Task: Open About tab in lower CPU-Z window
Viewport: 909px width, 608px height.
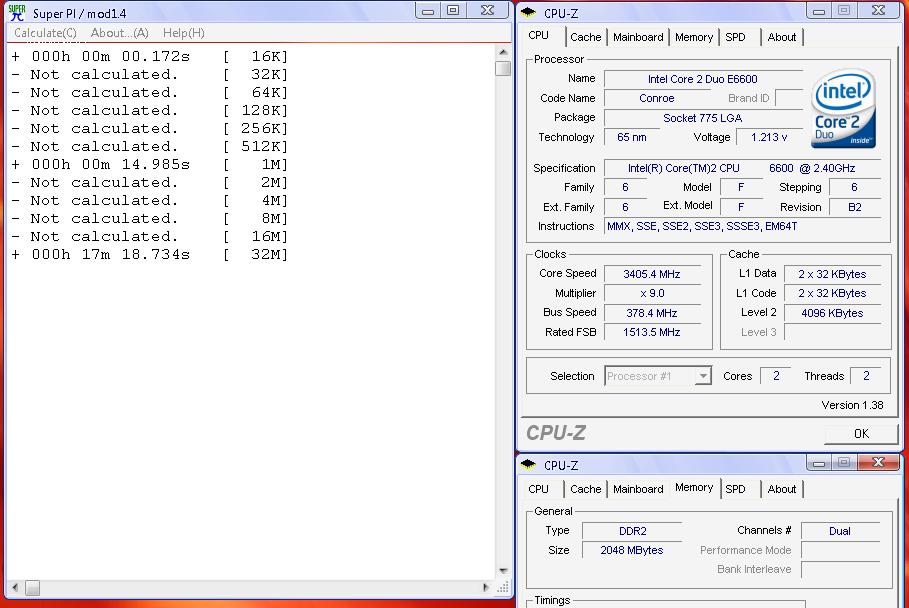Action: [x=781, y=489]
